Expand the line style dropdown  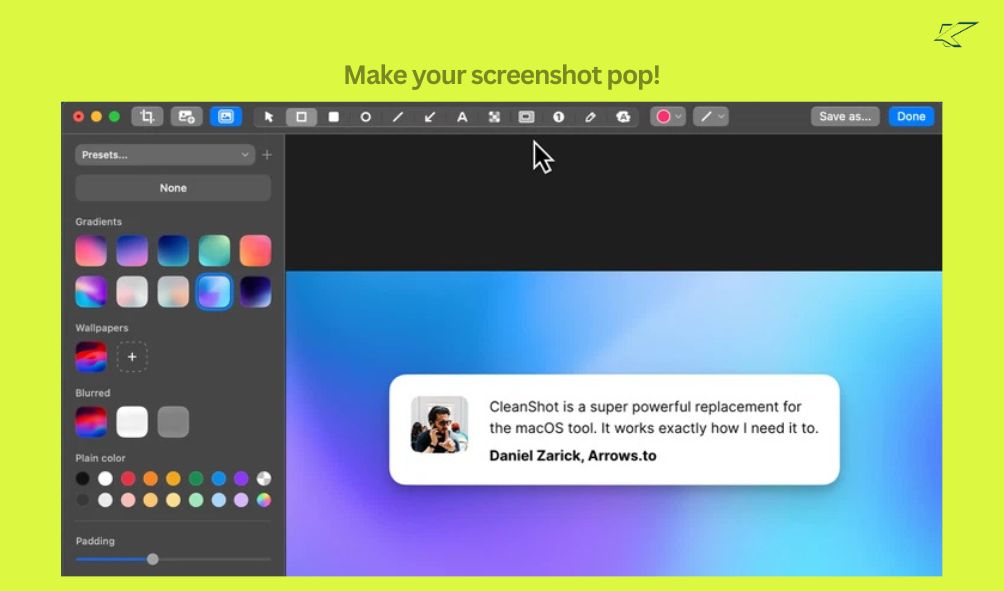click(x=712, y=117)
